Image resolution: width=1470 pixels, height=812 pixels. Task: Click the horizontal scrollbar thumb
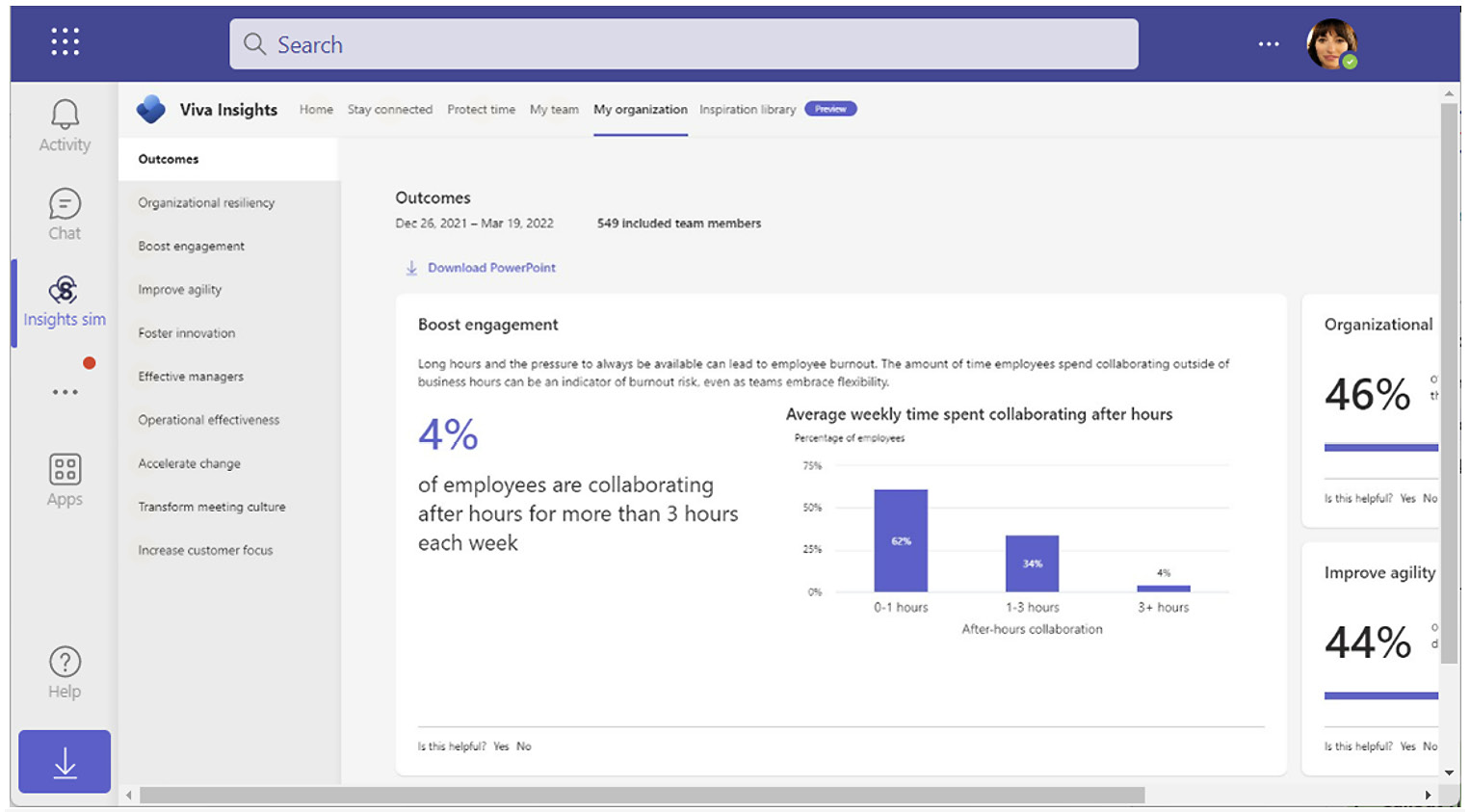coord(642,796)
